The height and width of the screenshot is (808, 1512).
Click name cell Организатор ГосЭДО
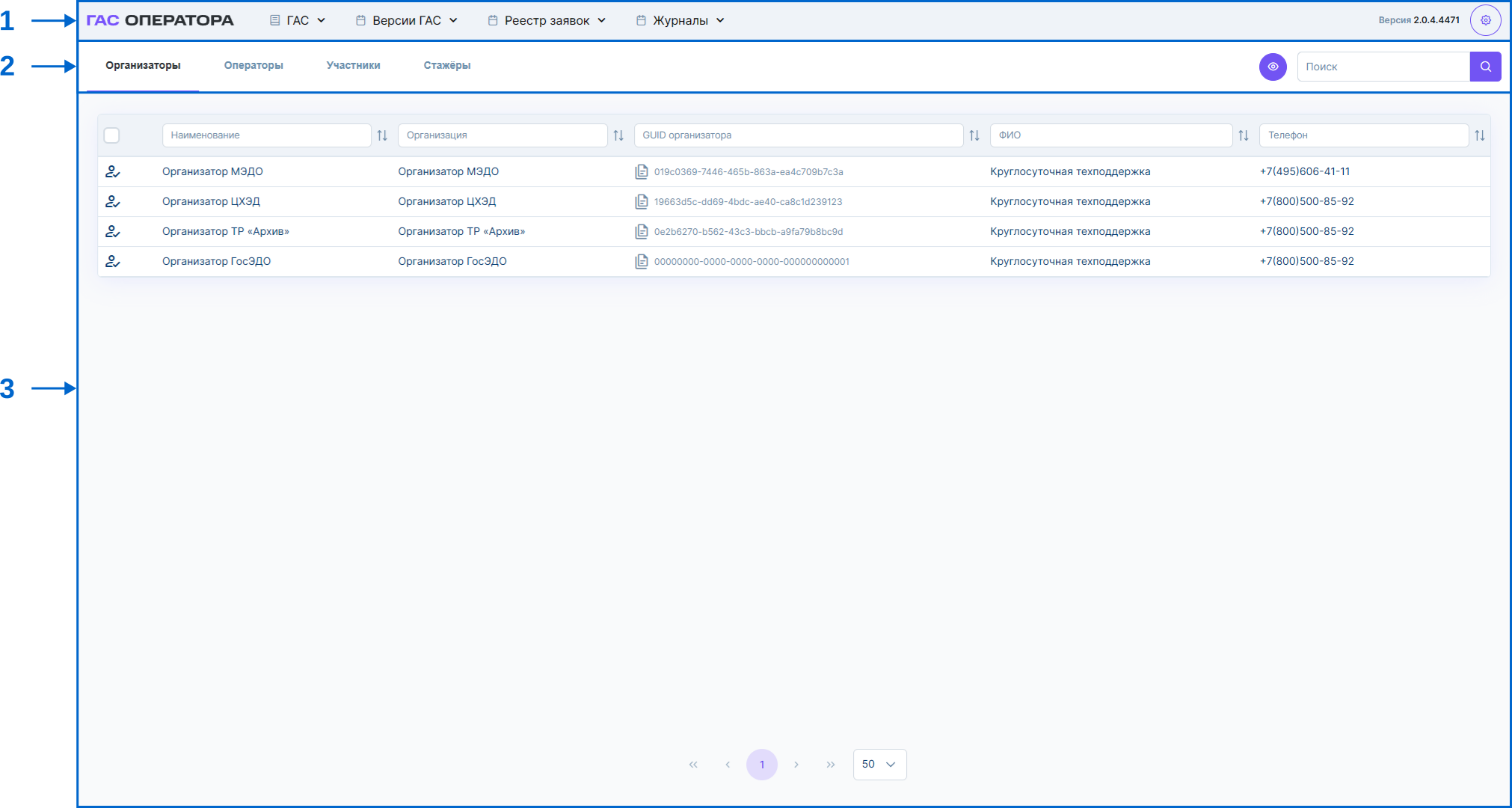[x=216, y=261]
